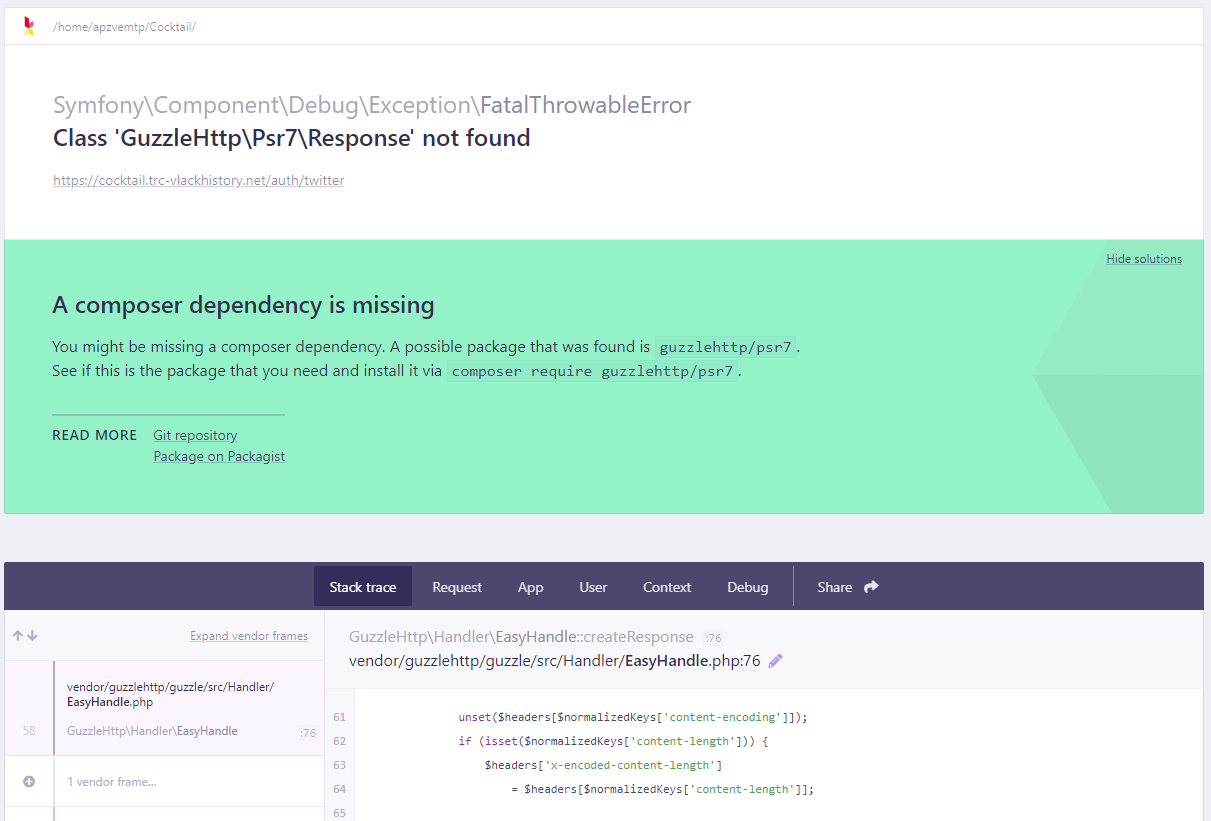Switch to the Request tab

tap(457, 587)
